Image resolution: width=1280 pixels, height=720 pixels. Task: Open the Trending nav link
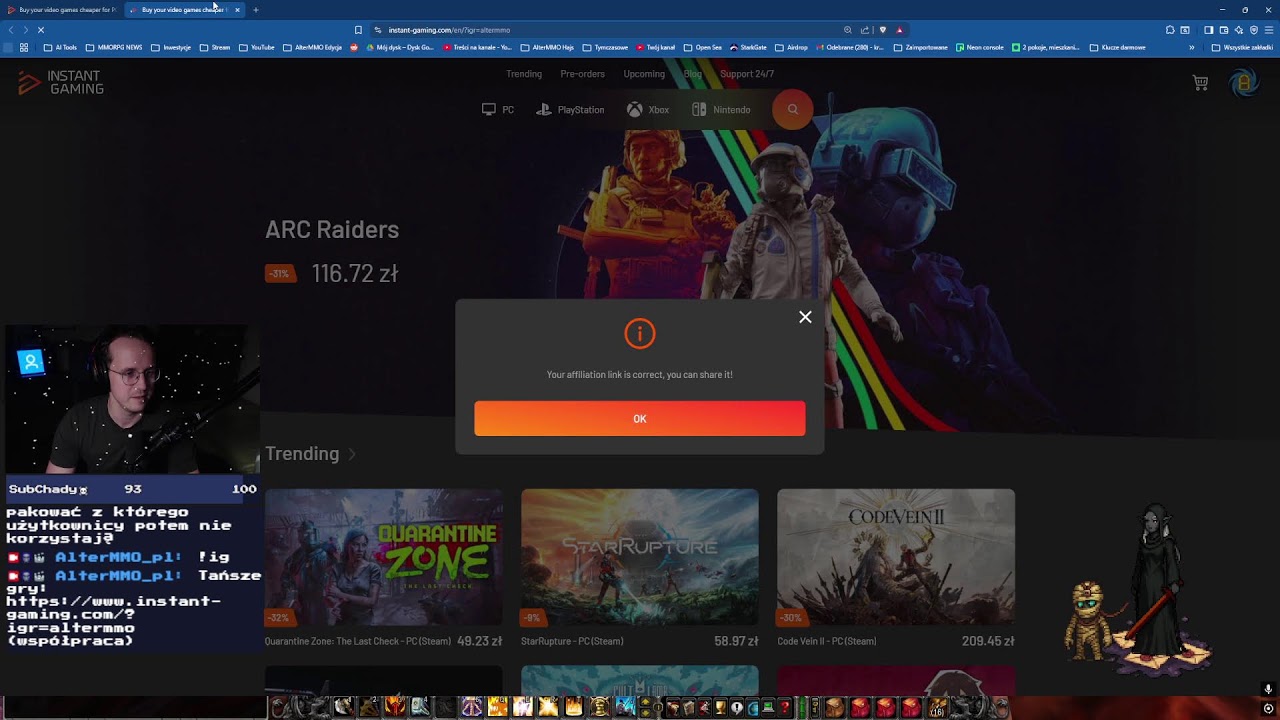pos(524,74)
